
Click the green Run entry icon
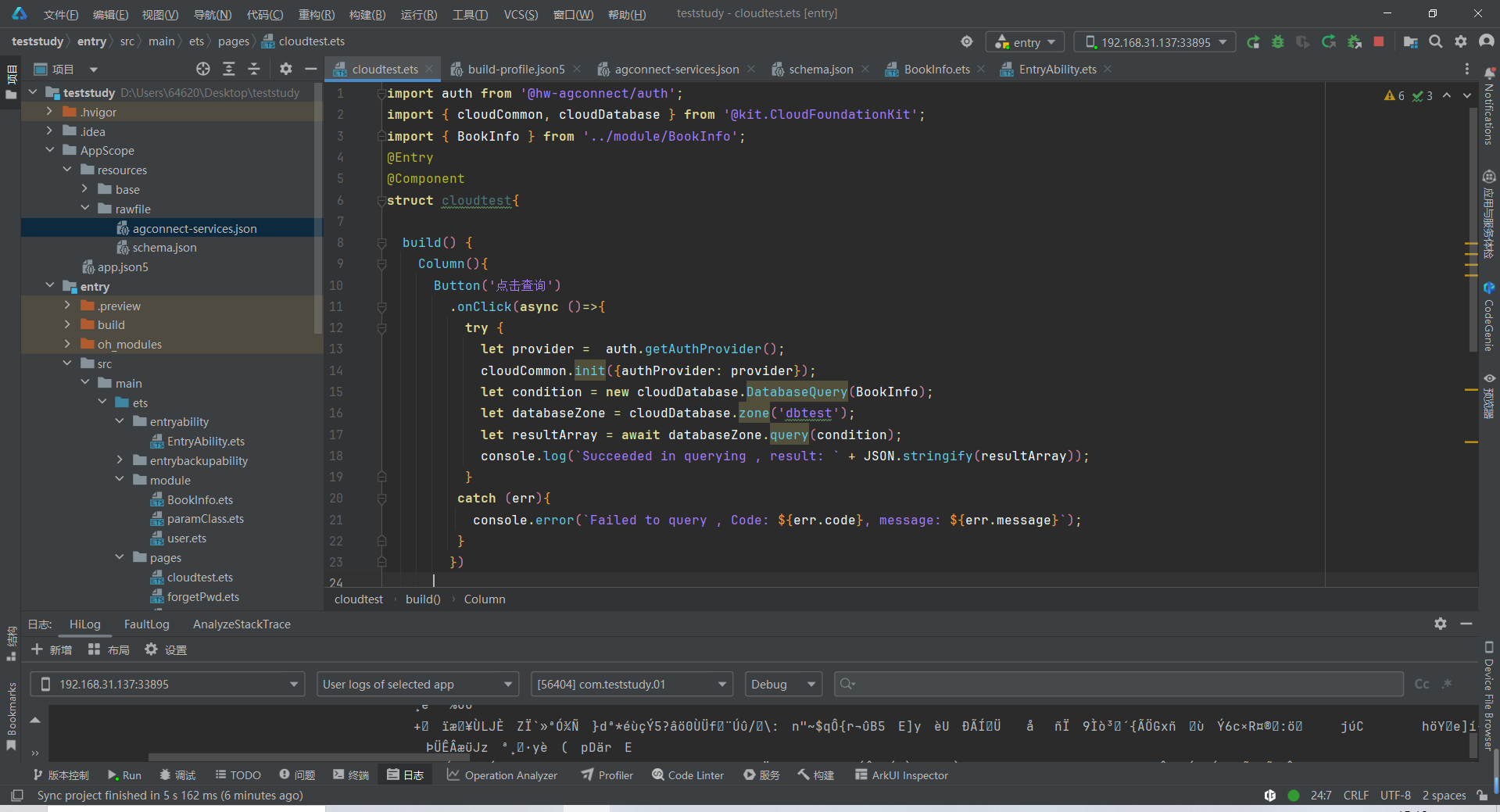[1253, 42]
